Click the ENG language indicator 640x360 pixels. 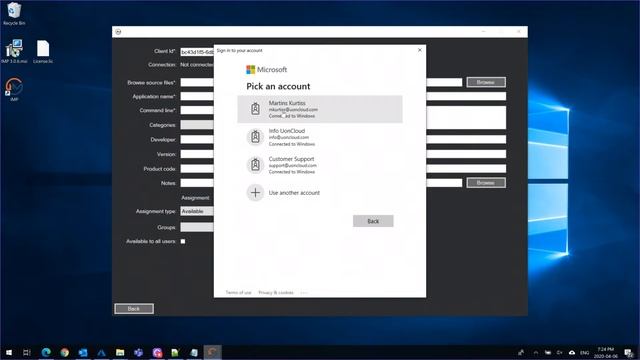(x=585, y=352)
